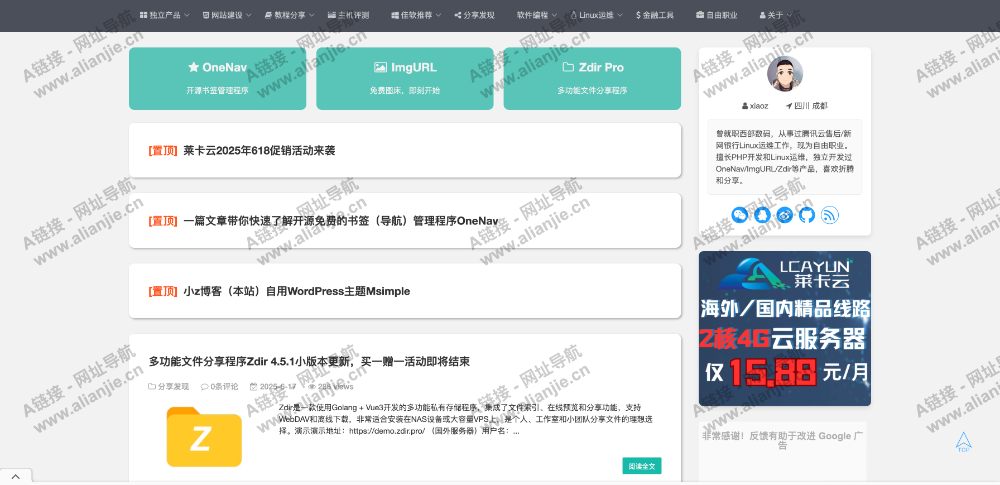
Task: Expand the 软件编程 nav dropdown
Action: [x=537, y=15]
